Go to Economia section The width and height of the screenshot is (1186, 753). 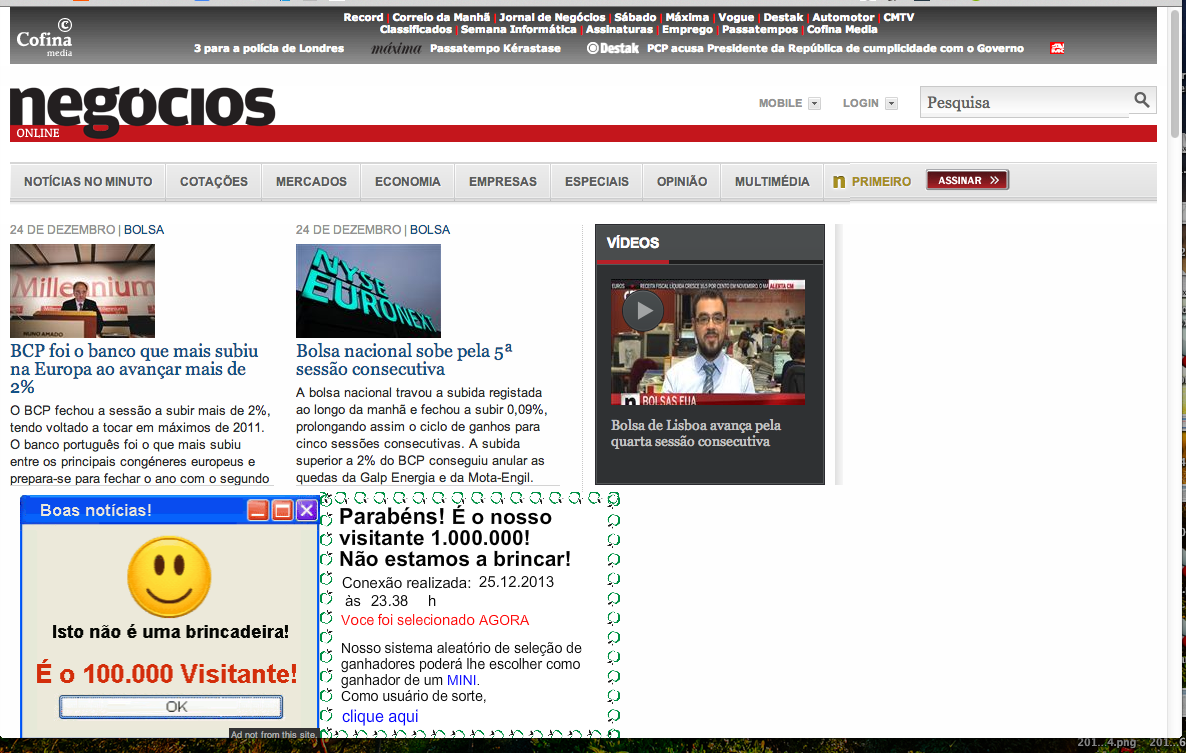408,181
